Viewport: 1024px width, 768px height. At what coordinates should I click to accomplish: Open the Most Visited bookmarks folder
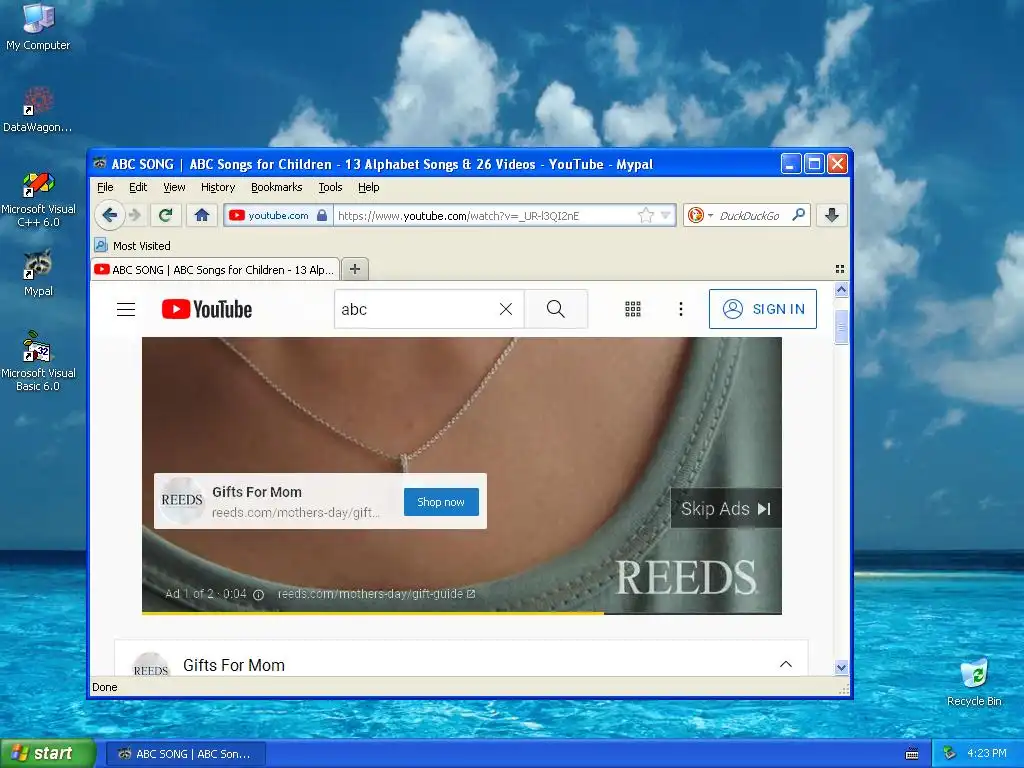[x=133, y=246]
